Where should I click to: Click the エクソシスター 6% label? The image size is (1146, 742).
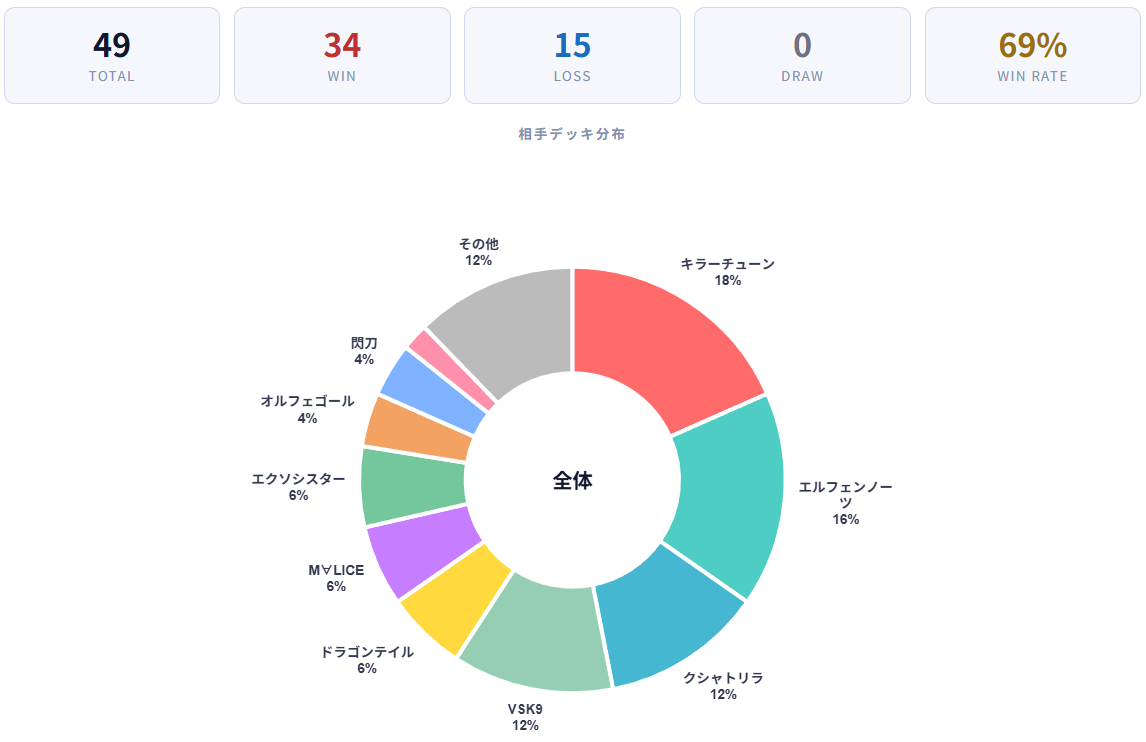298,487
